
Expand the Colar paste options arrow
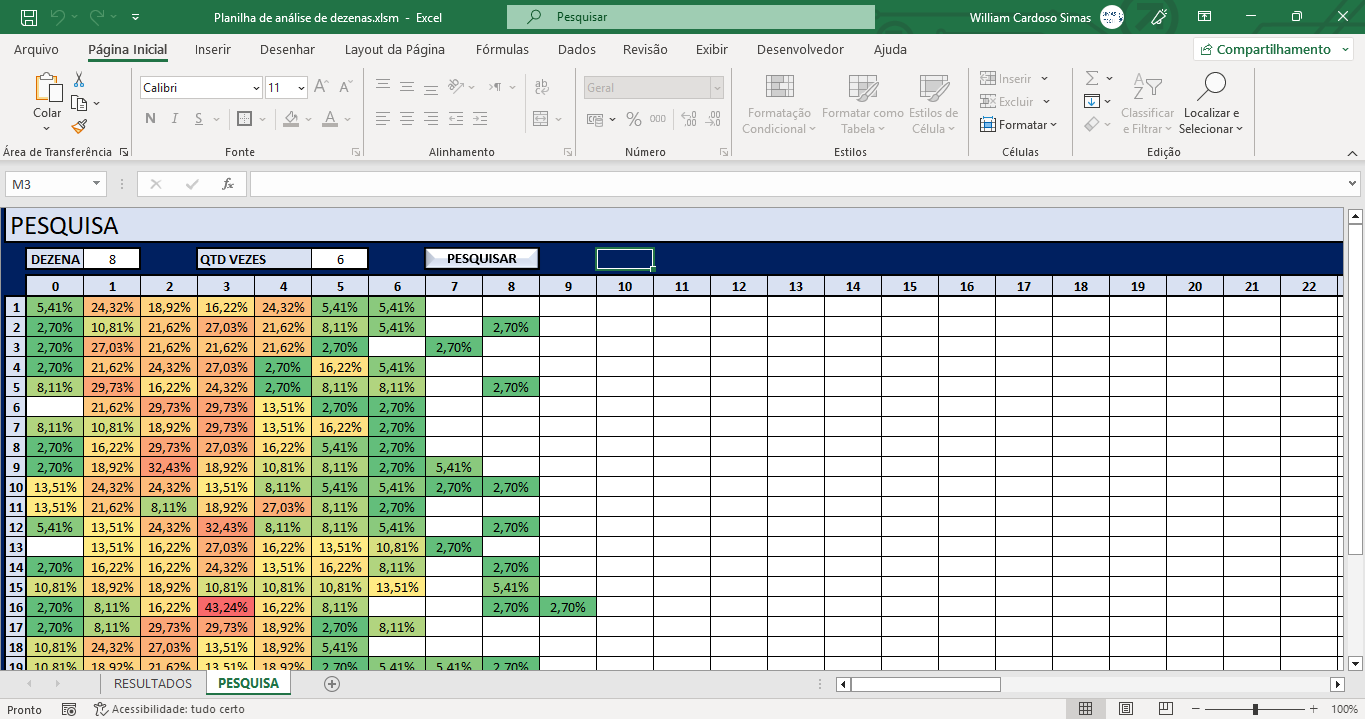coord(47,127)
